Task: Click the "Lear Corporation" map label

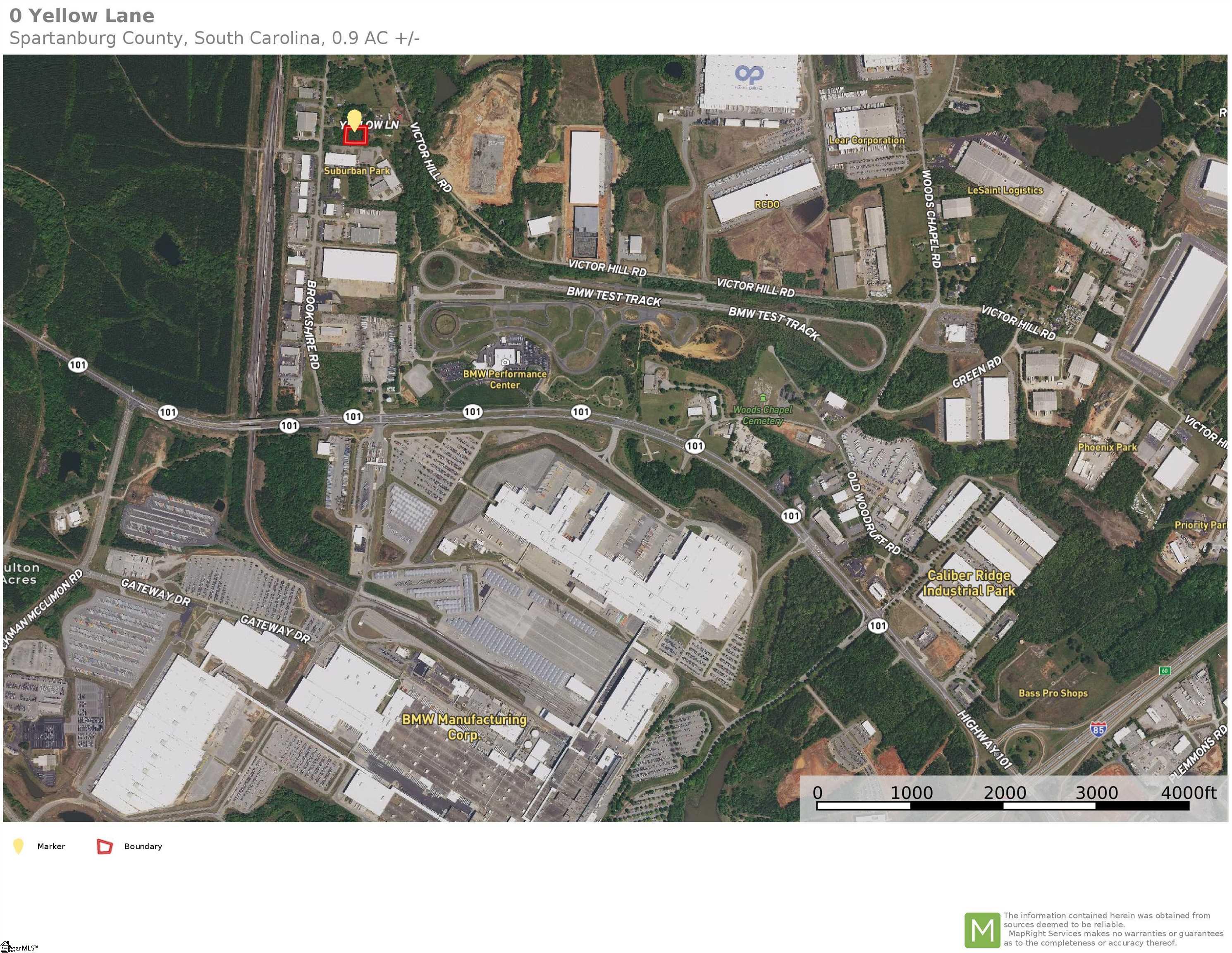Action: click(867, 140)
